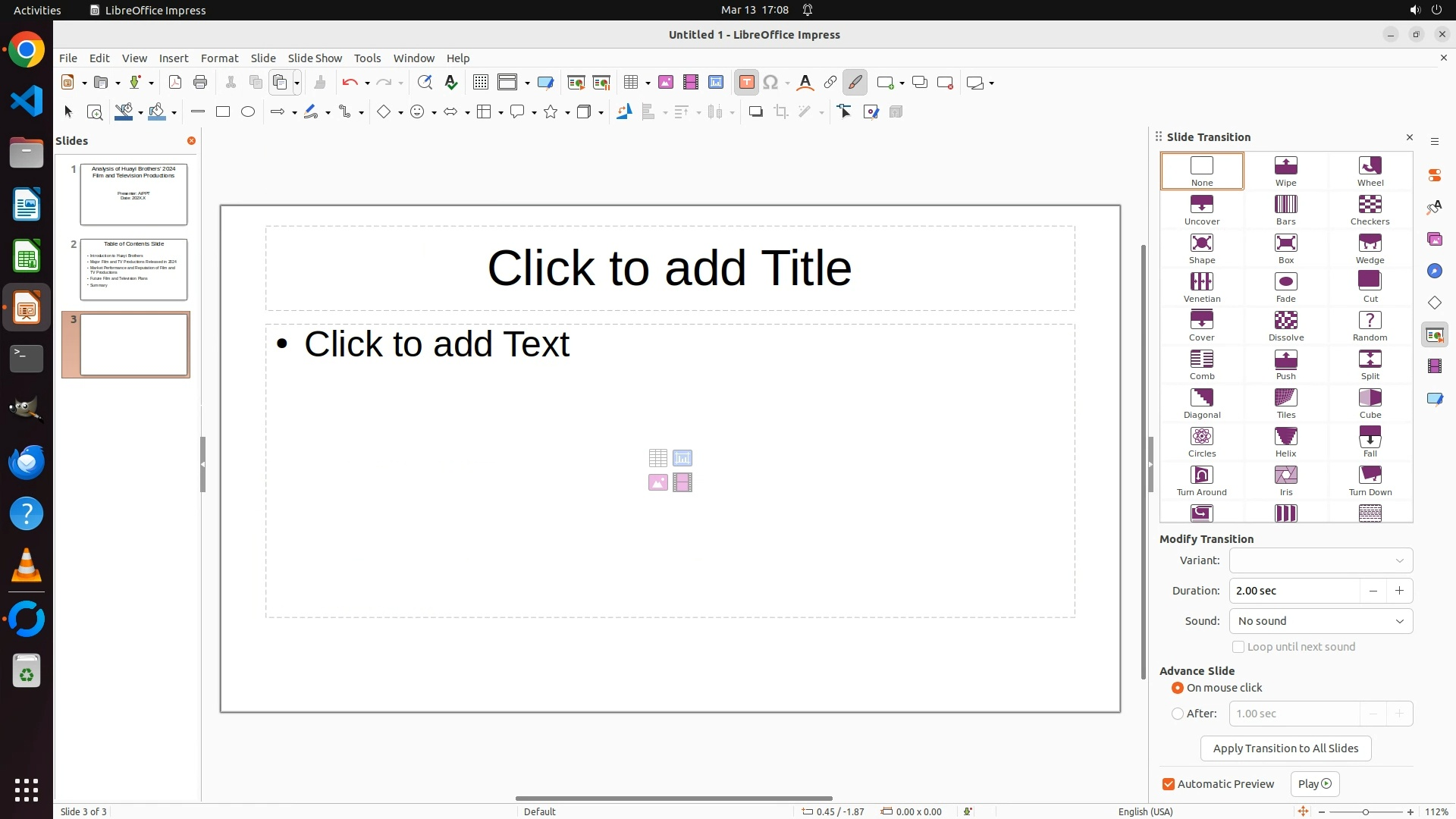Toggle the Automatic Preview checkbox
The width and height of the screenshot is (1456, 819).
click(x=1169, y=784)
